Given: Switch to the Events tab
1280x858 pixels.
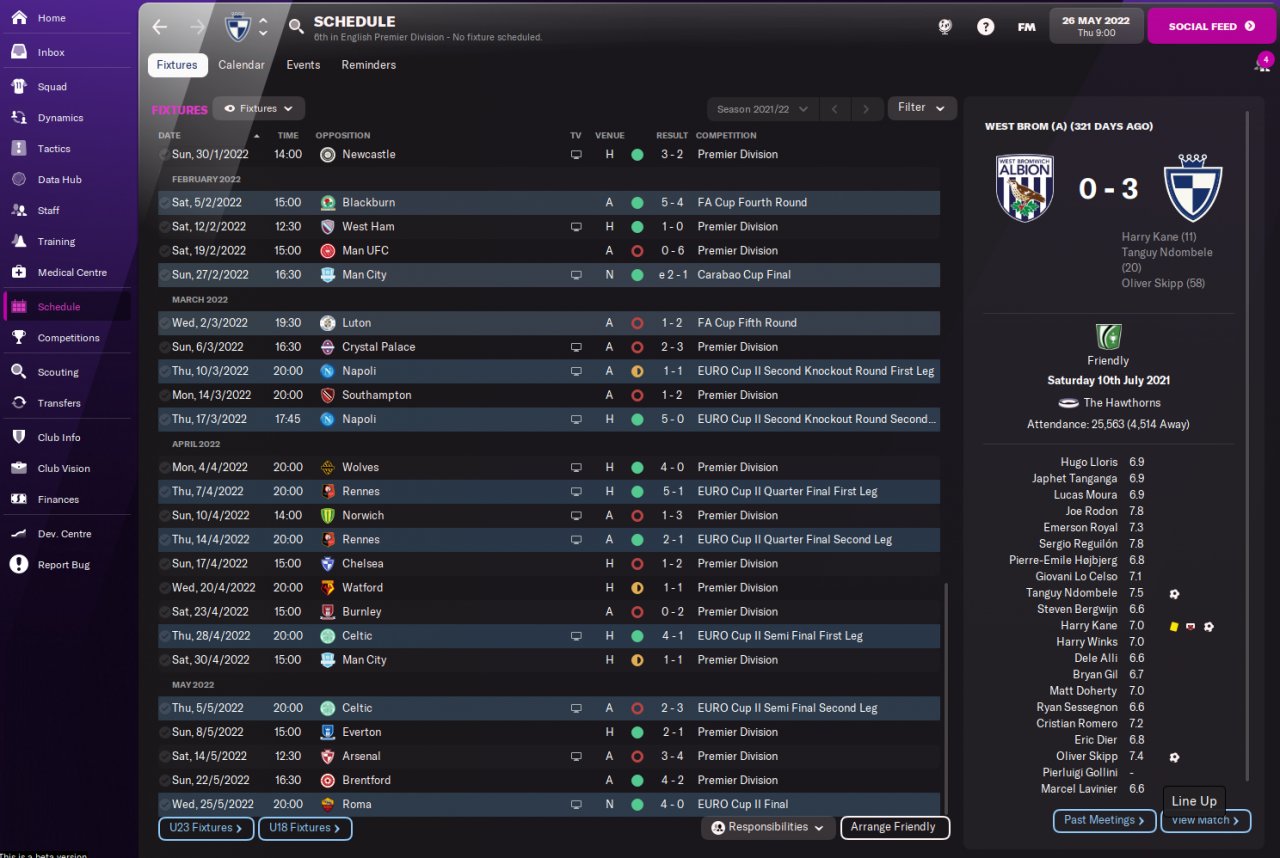Looking at the screenshot, I should [303, 65].
